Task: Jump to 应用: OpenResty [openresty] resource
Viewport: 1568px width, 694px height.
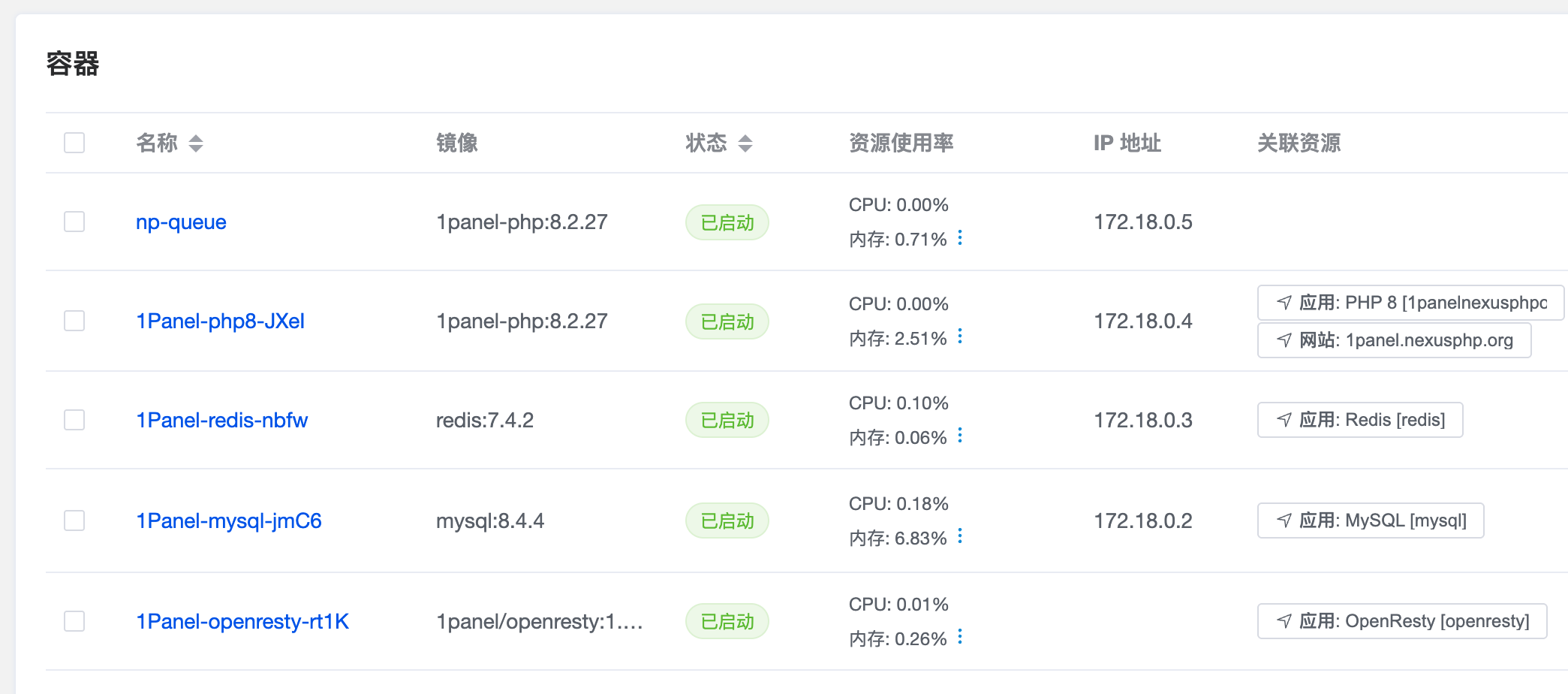Action: [x=1402, y=621]
